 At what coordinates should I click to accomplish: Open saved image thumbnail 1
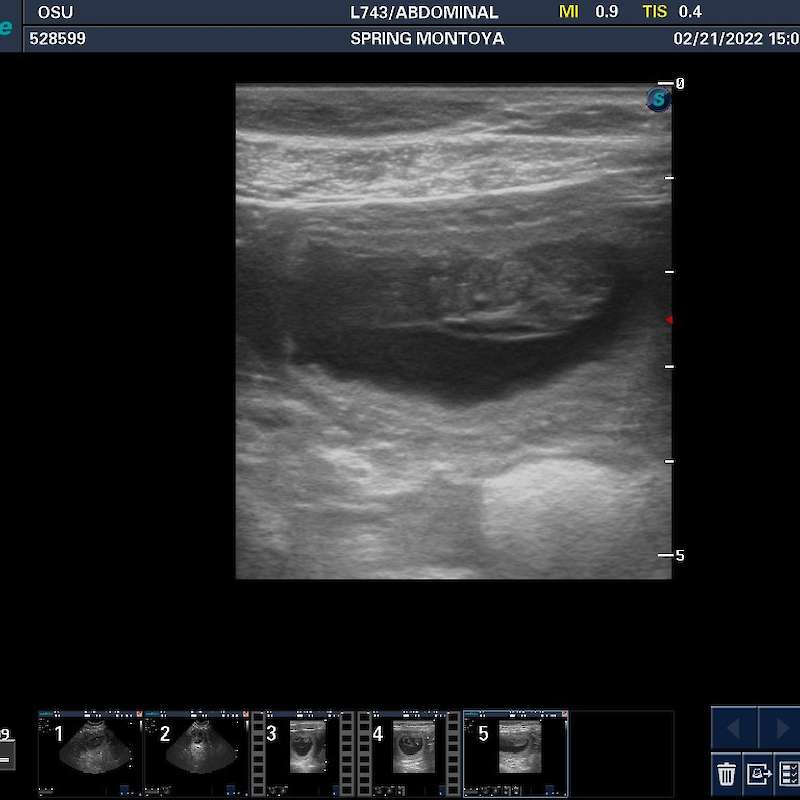coord(89,753)
